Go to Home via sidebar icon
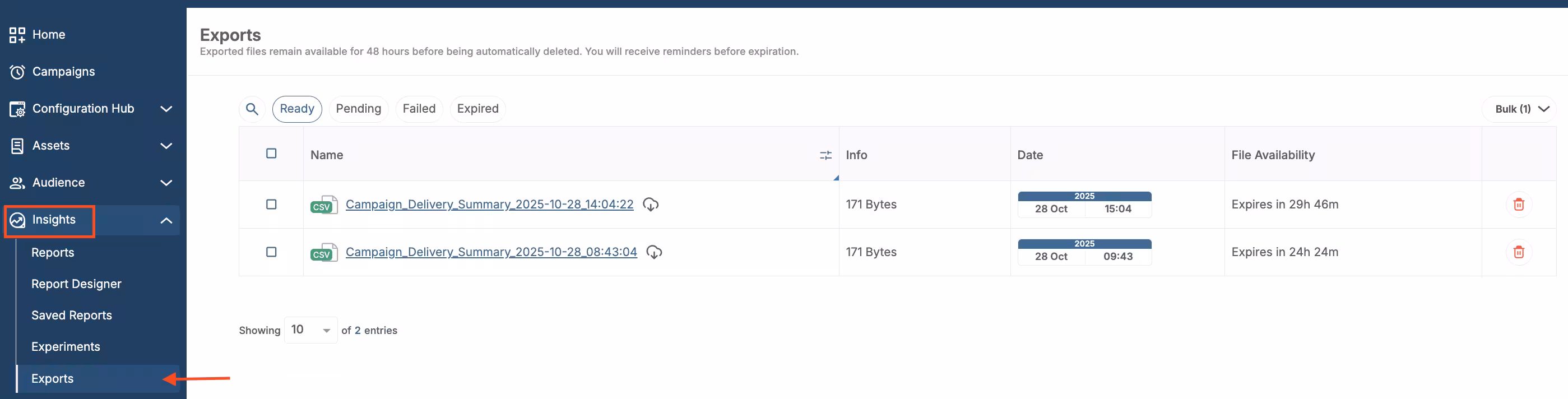Viewport: 1568px width, 399px height. [x=17, y=35]
